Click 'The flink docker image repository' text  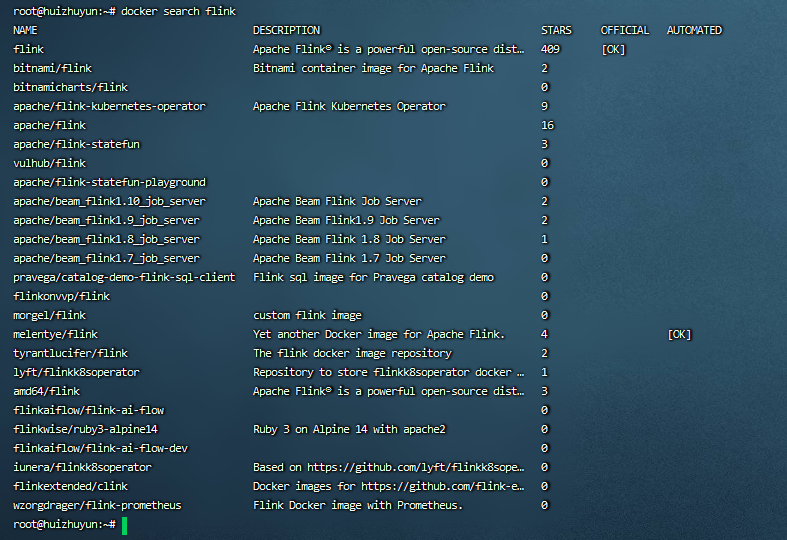pos(352,353)
